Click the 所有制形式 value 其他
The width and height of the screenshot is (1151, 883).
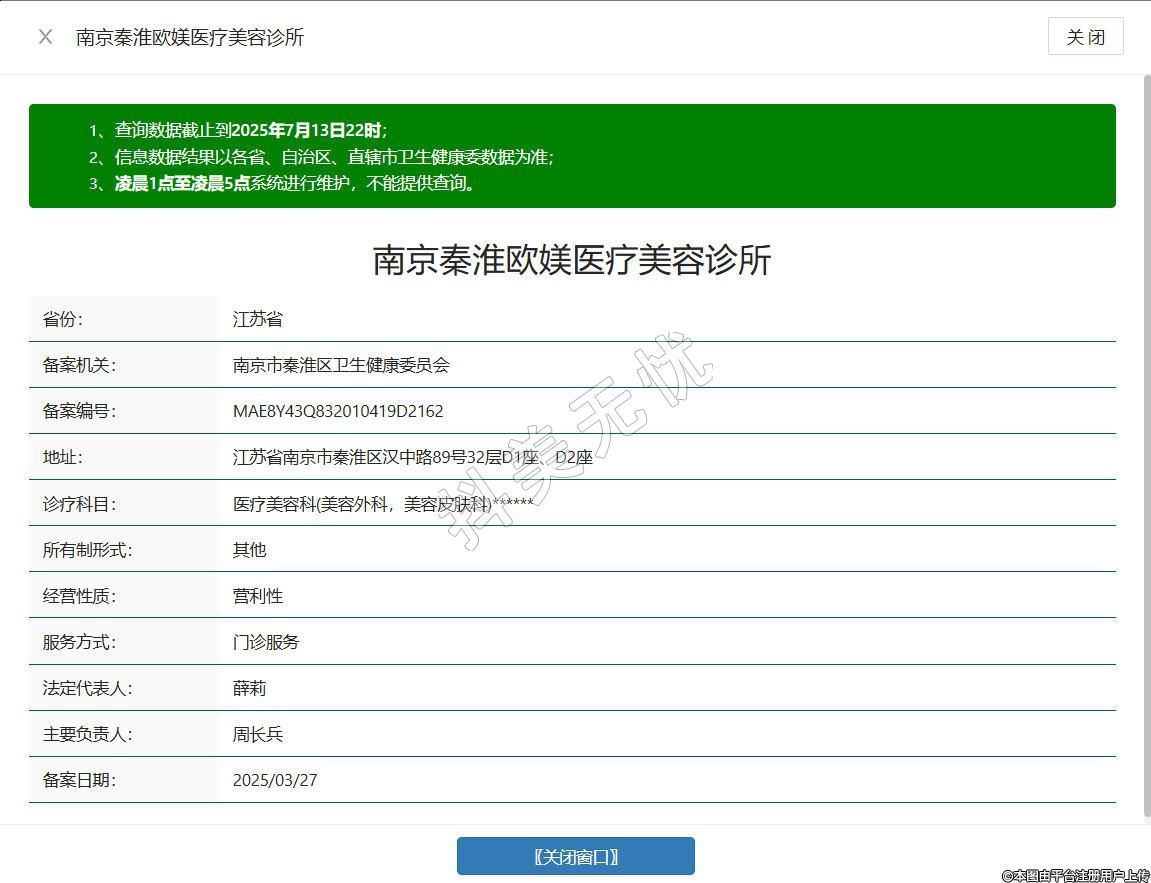(250, 550)
